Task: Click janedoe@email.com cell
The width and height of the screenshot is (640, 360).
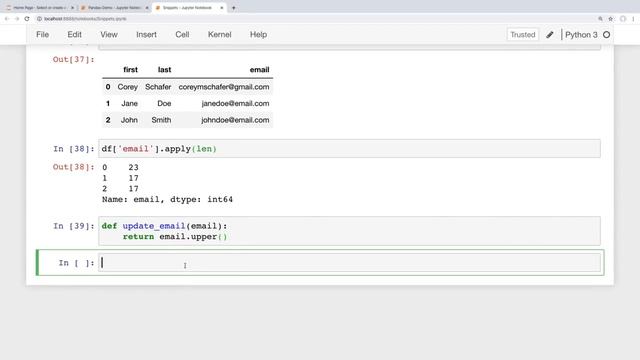Action: (235, 104)
